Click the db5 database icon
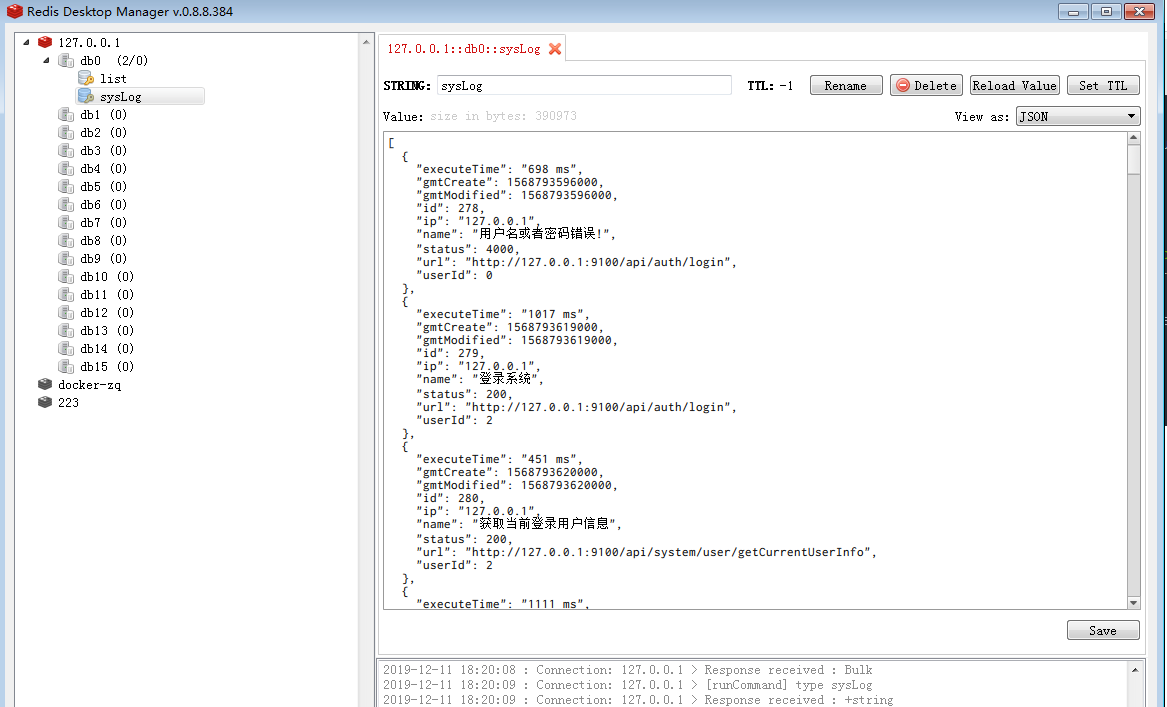 coord(66,187)
